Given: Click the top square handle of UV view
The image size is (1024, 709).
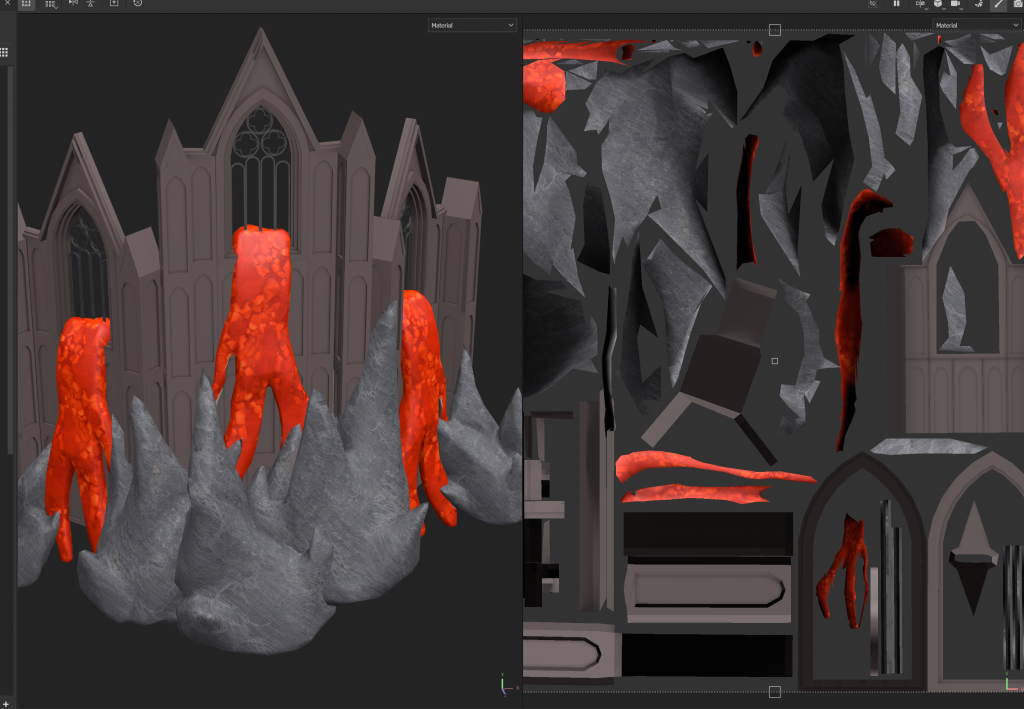Looking at the screenshot, I should [774, 31].
